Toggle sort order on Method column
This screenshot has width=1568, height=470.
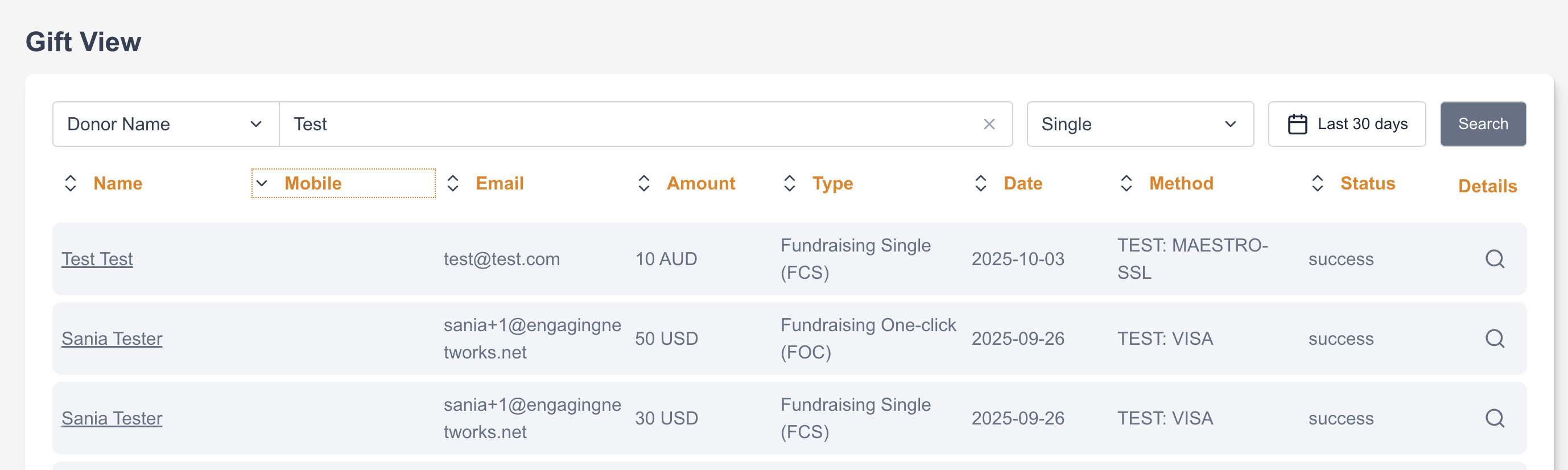(1126, 183)
